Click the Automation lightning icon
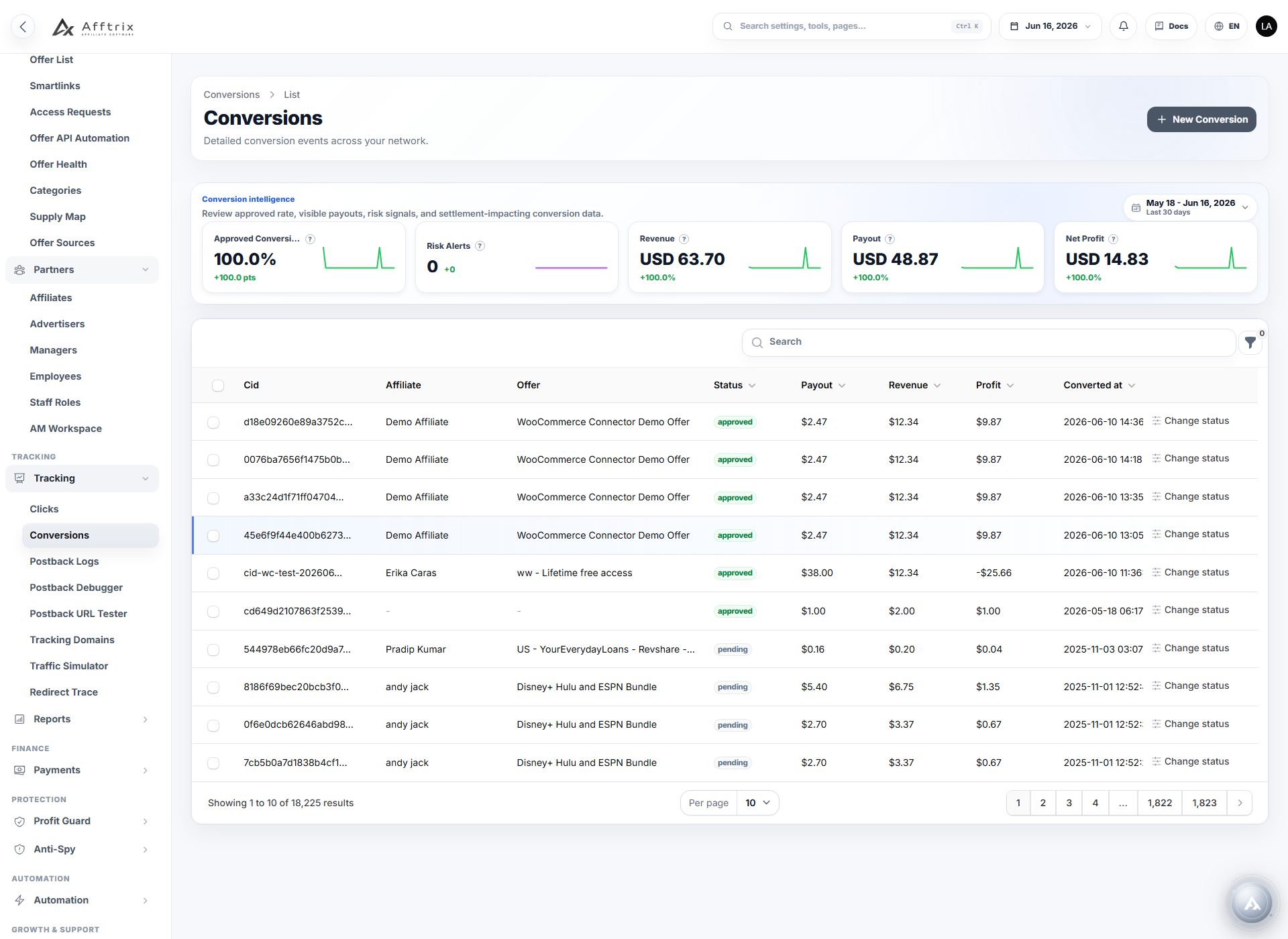The width and height of the screenshot is (1288, 939). click(20, 900)
